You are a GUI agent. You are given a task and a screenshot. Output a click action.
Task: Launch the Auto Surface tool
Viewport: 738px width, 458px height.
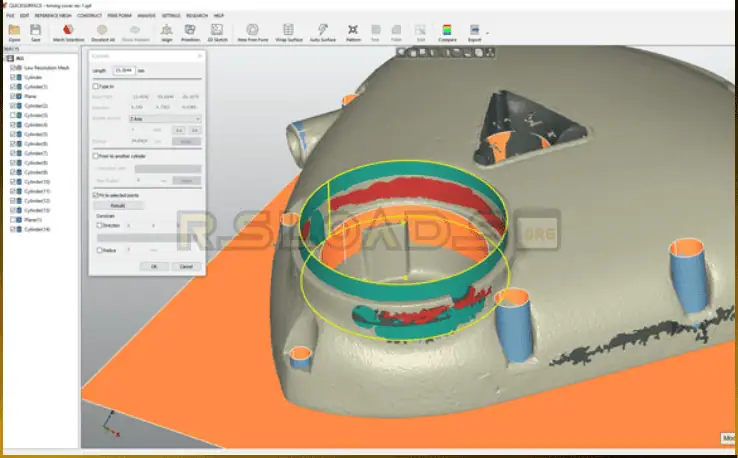click(322, 32)
